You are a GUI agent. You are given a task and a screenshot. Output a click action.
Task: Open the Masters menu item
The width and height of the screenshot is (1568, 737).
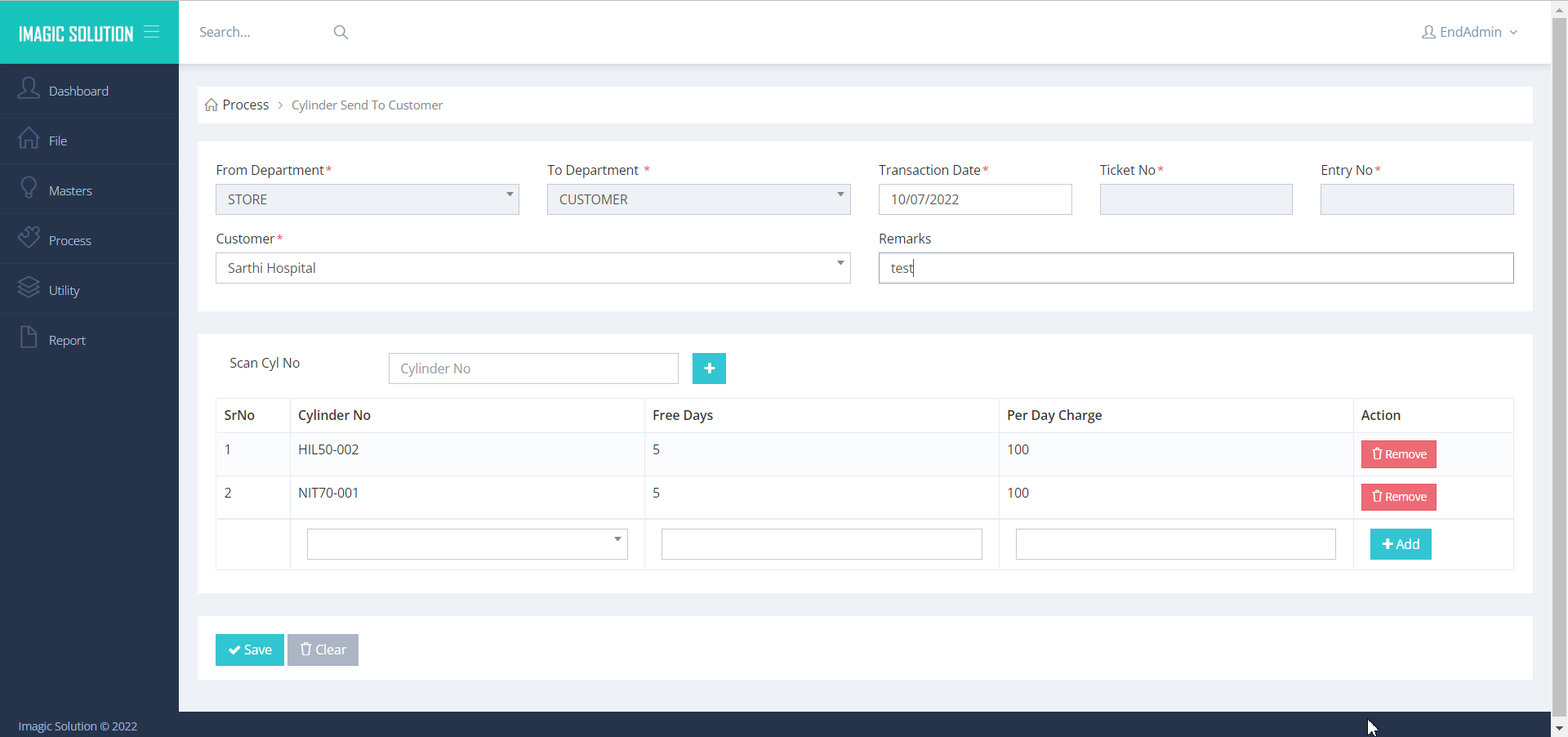89,190
